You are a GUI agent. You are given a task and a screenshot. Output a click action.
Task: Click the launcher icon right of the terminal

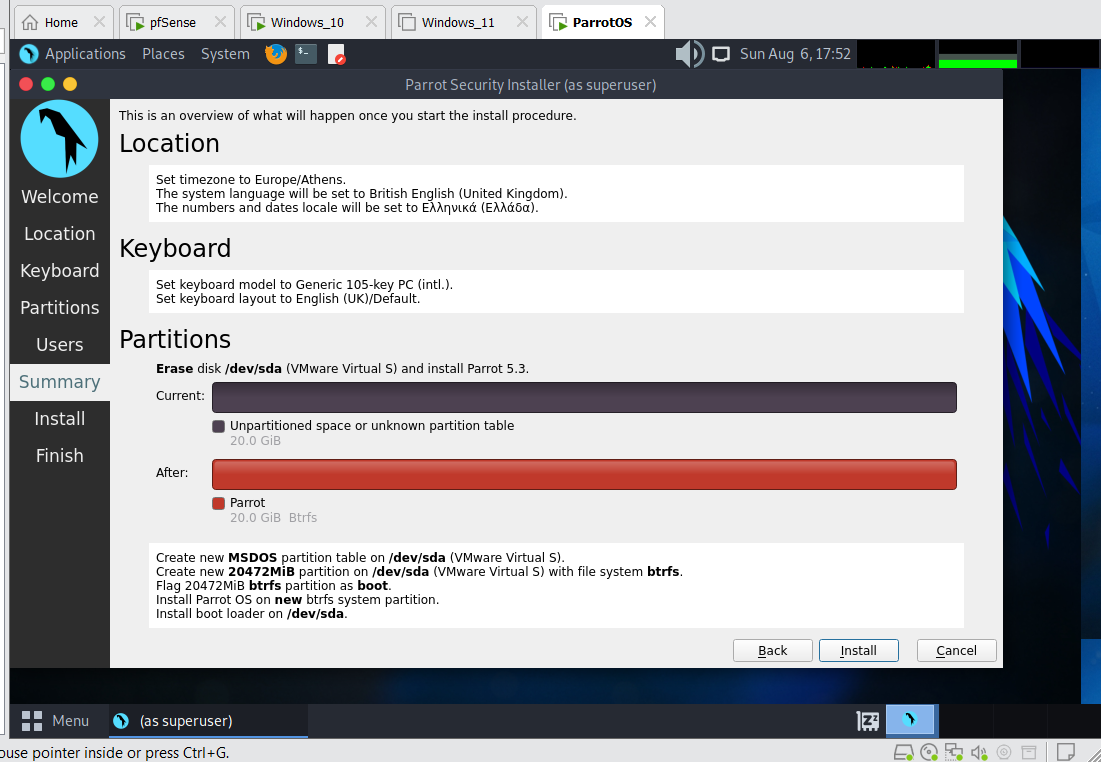(x=337, y=55)
